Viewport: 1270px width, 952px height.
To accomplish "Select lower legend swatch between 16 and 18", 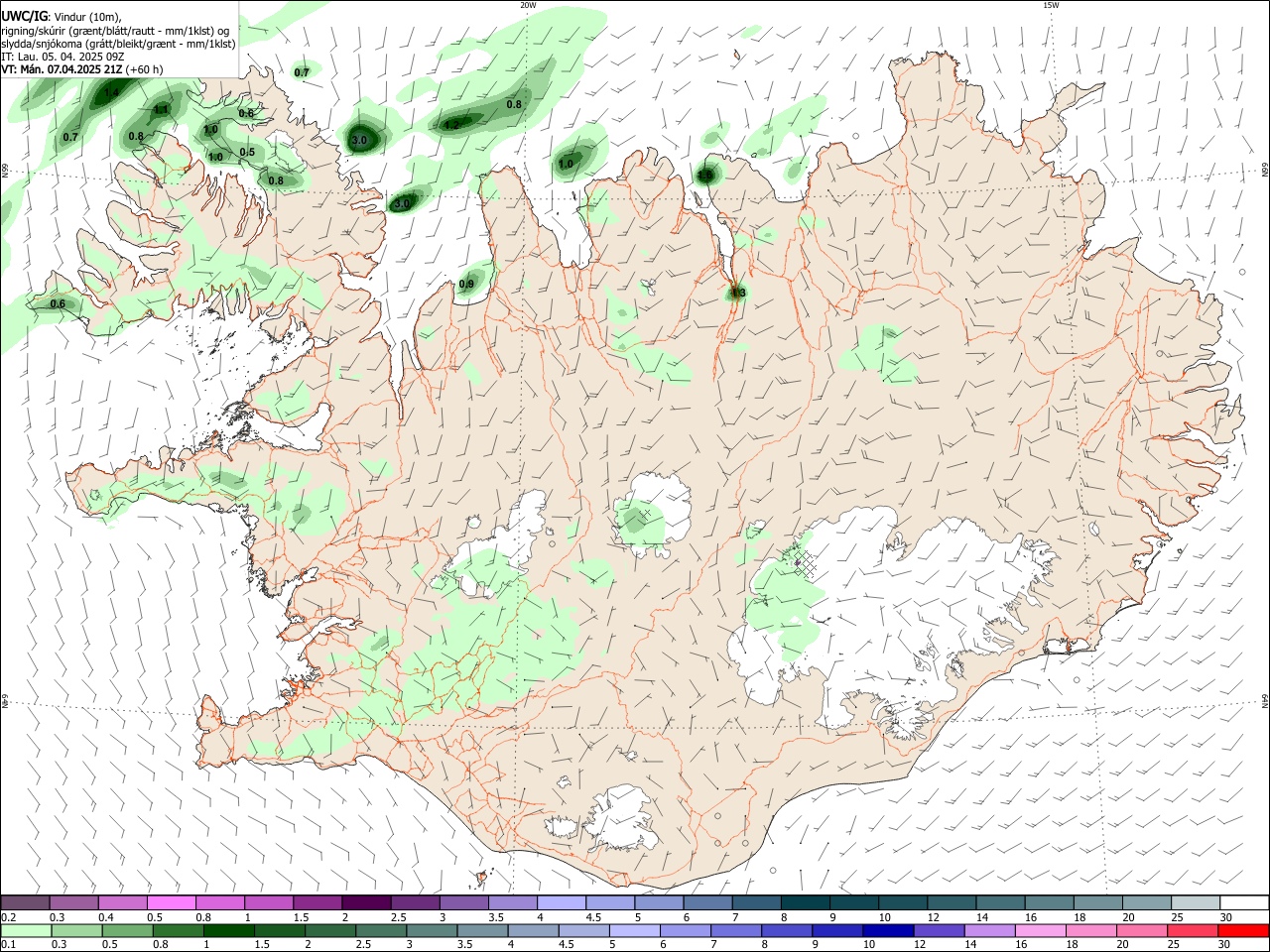I will pyautogui.click(x=1043, y=930).
